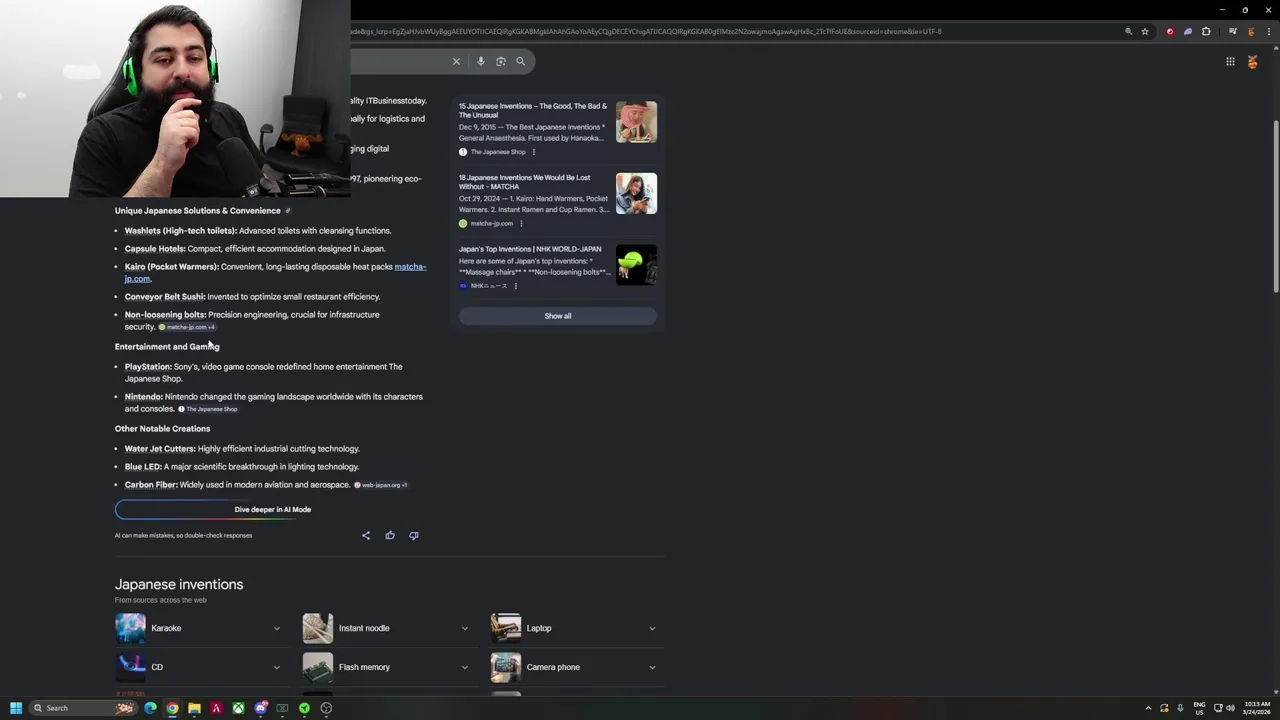The width and height of the screenshot is (1280, 720).
Task: Open more options for the NHK World result
Action: click(516, 286)
